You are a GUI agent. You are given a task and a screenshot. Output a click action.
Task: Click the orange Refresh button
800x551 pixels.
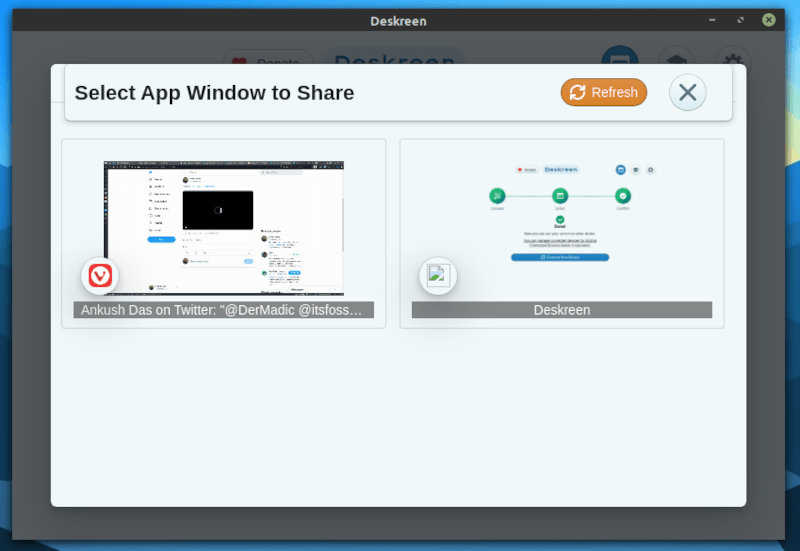click(603, 93)
